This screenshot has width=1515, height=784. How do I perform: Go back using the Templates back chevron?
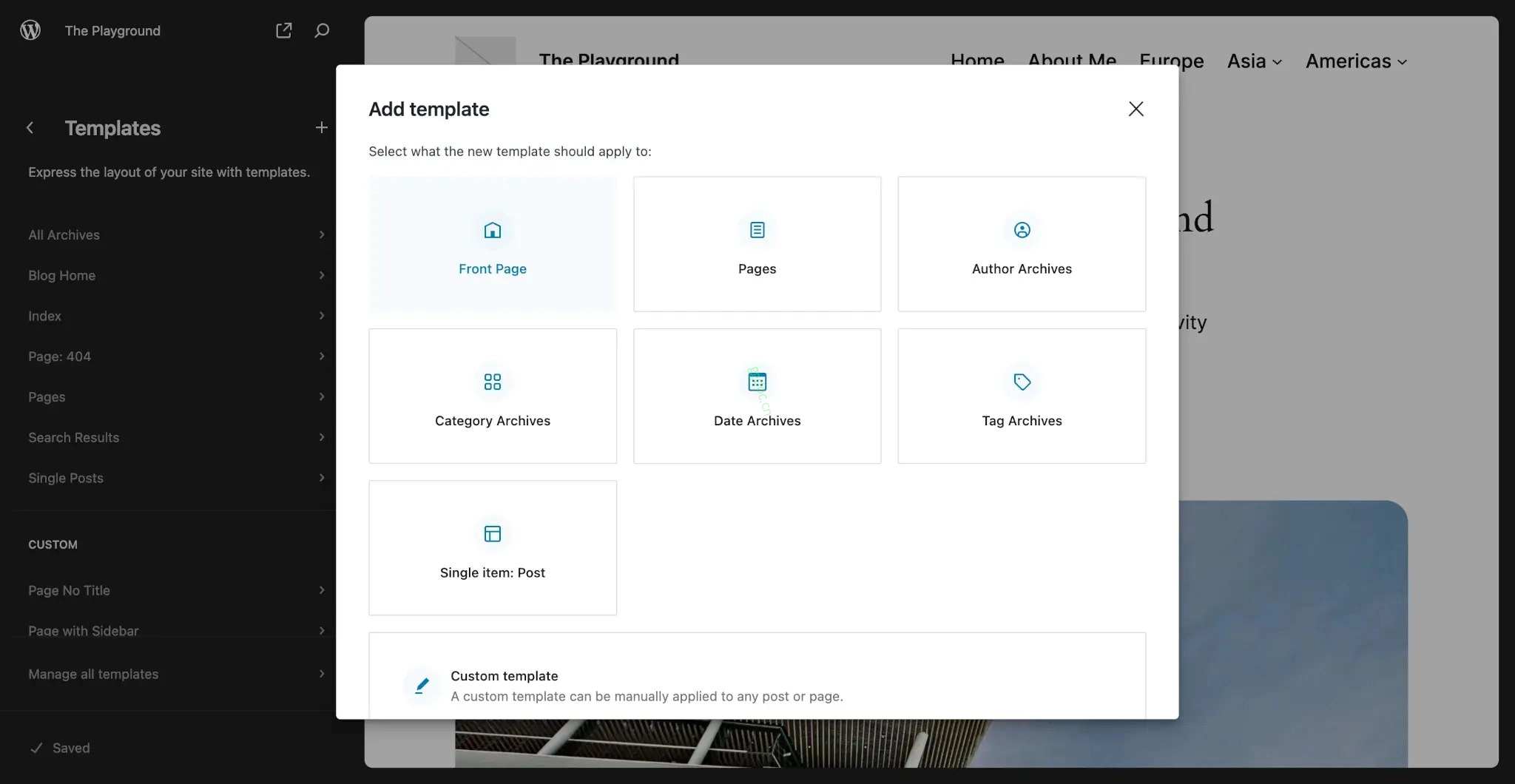pos(30,128)
